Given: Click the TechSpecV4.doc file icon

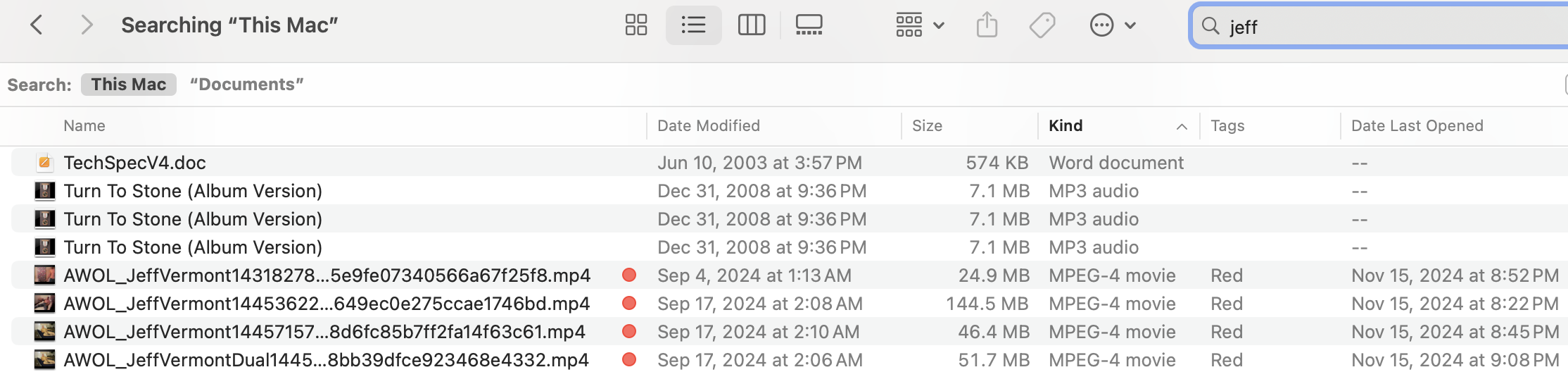Looking at the screenshot, I should pos(44,163).
